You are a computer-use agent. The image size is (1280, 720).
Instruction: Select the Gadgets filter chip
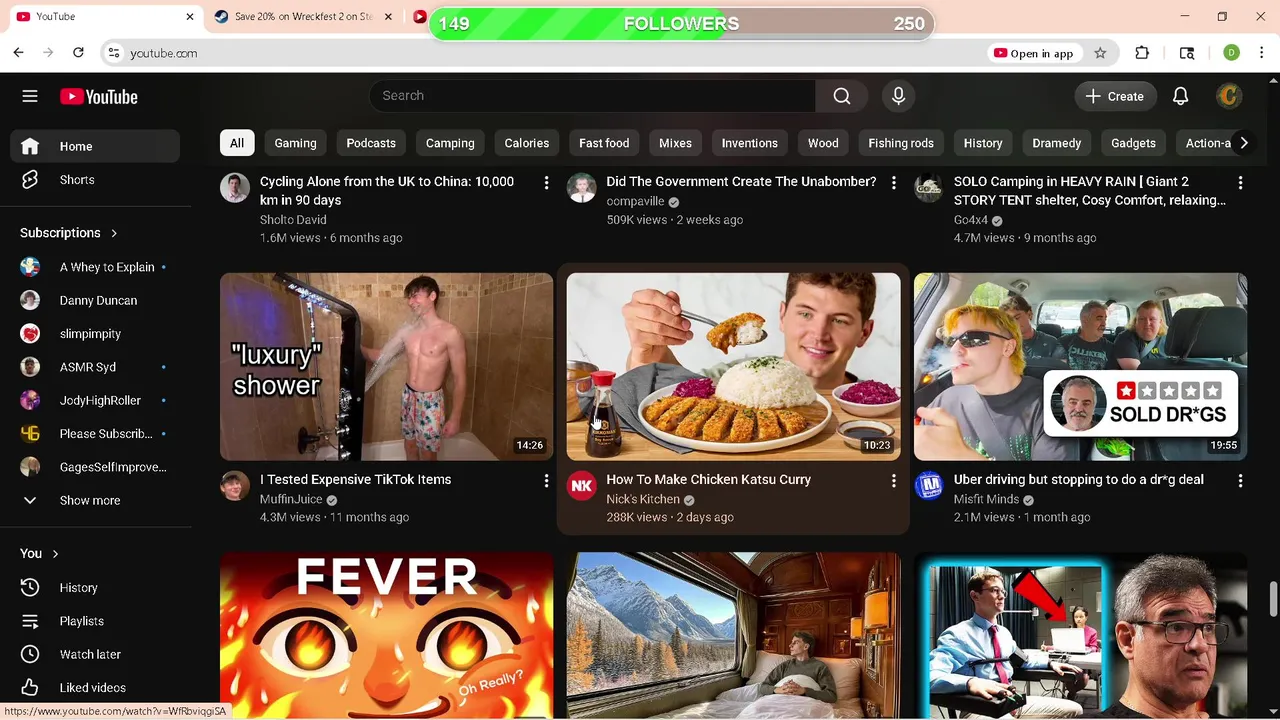click(1133, 143)
